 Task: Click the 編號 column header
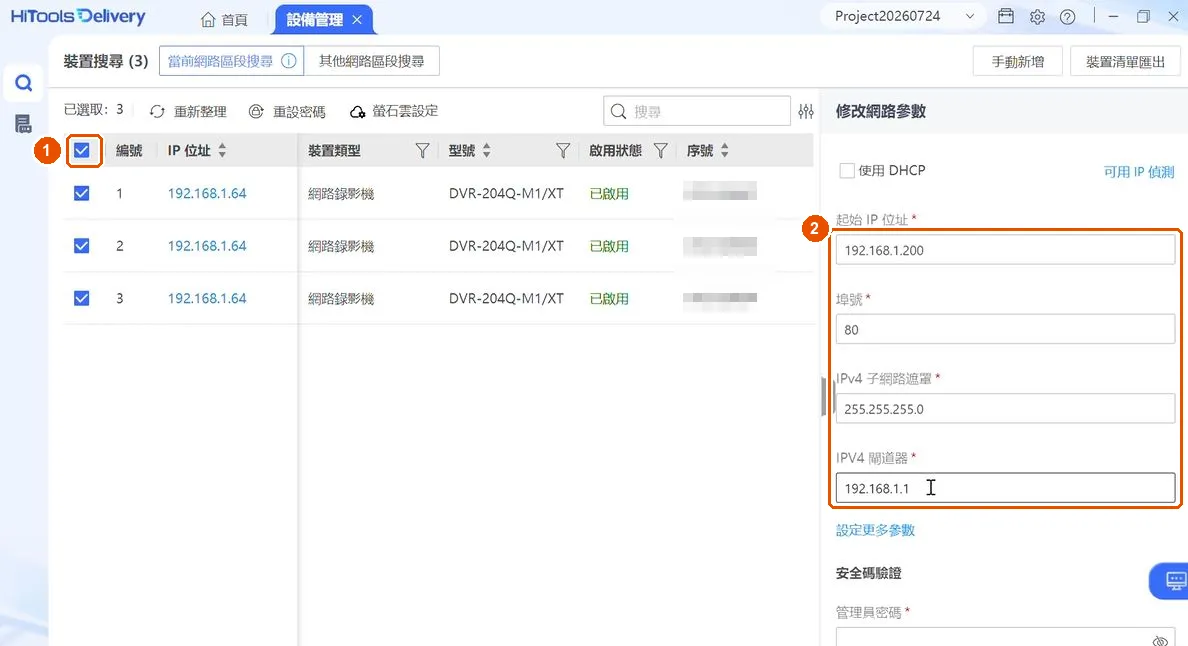point(129,151)
